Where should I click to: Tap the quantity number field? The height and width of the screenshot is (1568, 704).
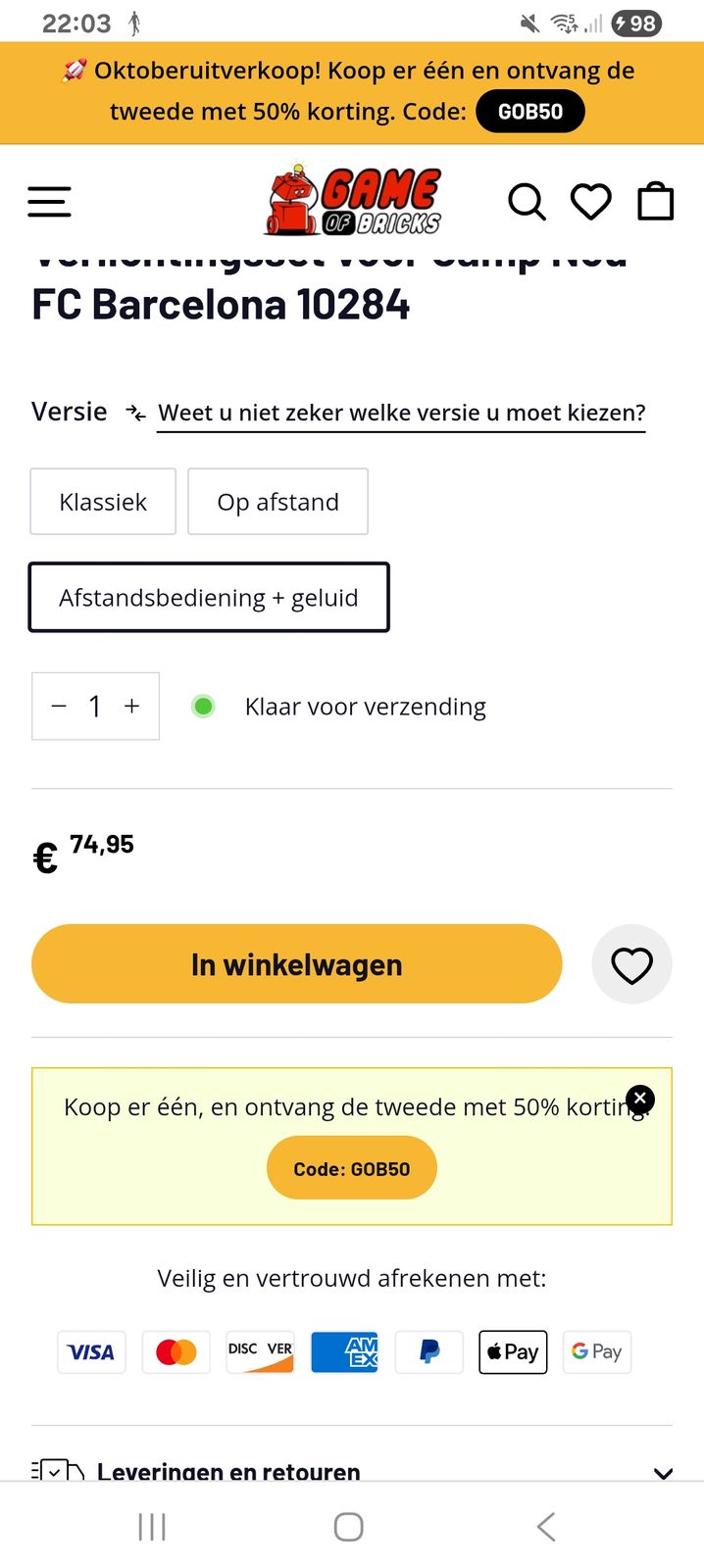click(95, 707)
